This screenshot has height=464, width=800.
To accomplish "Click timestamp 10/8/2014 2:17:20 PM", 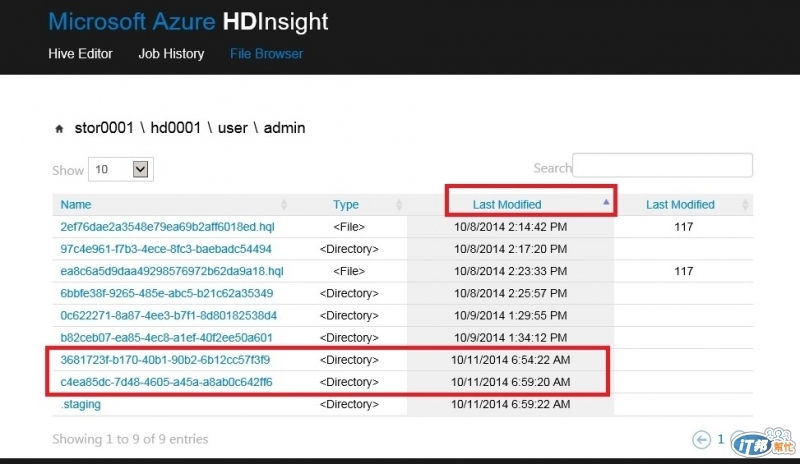I will tap(511, 249).
